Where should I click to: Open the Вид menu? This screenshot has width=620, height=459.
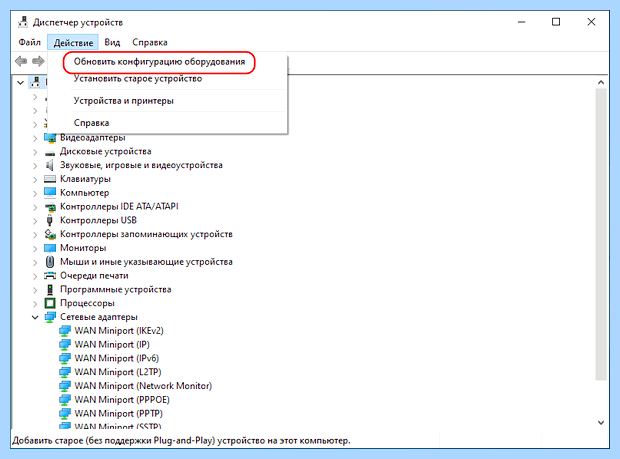(x=112, y=42)
